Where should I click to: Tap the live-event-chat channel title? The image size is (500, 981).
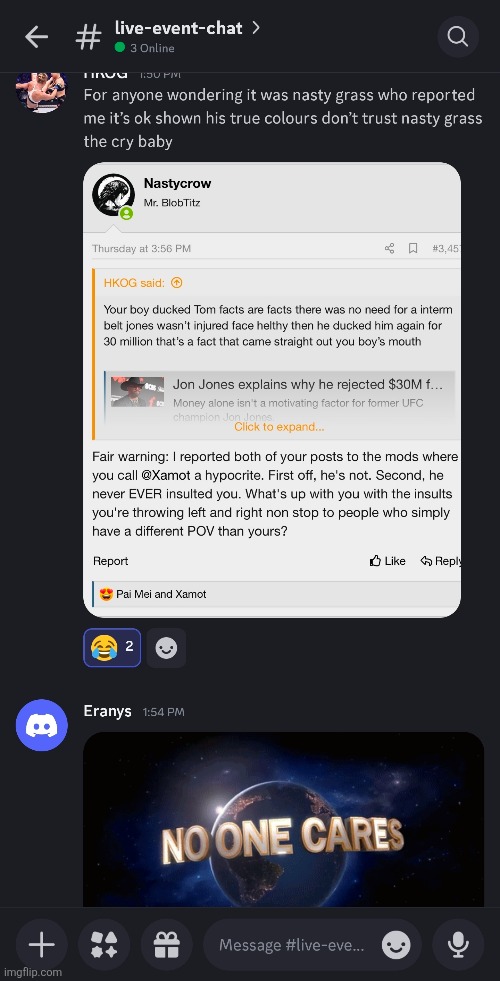tap(178, 28)
